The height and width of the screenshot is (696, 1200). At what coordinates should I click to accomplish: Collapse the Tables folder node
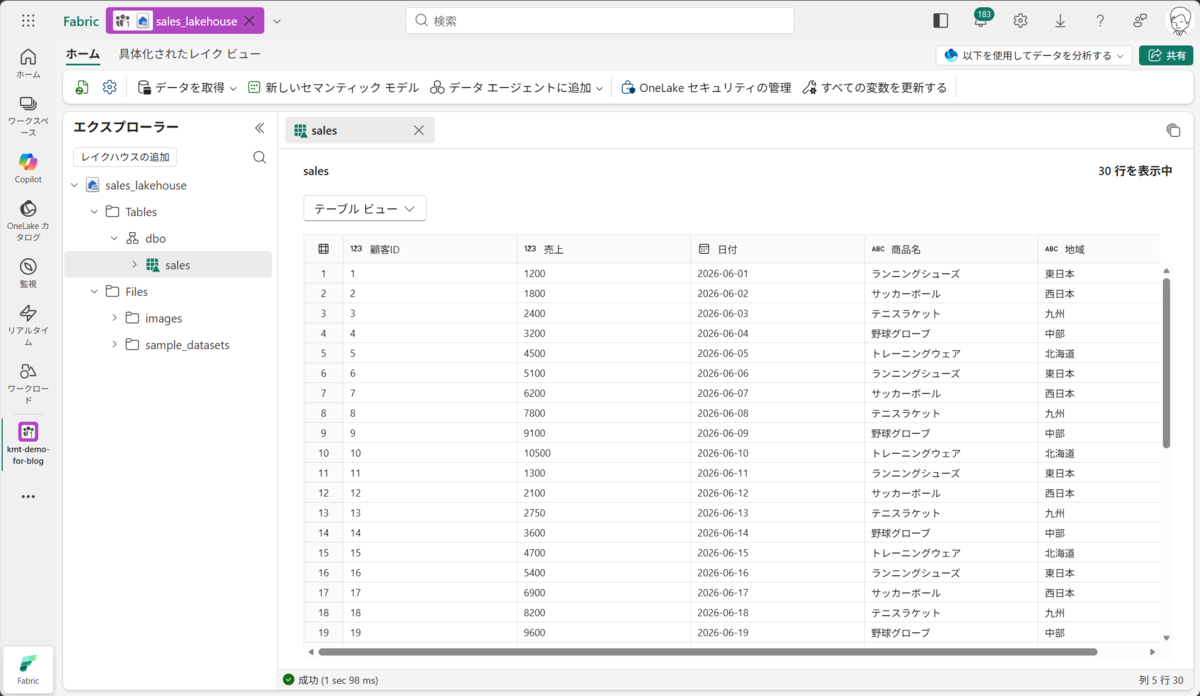click(95, 212)
